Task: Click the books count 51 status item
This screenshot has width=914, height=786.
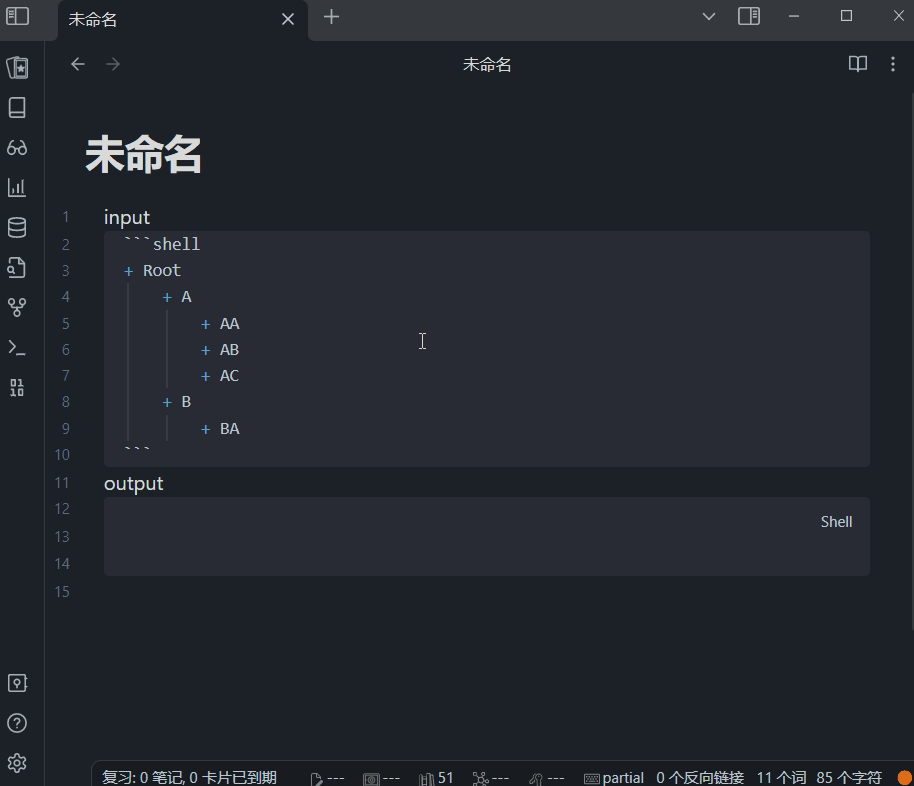Action: coord(436,778)
